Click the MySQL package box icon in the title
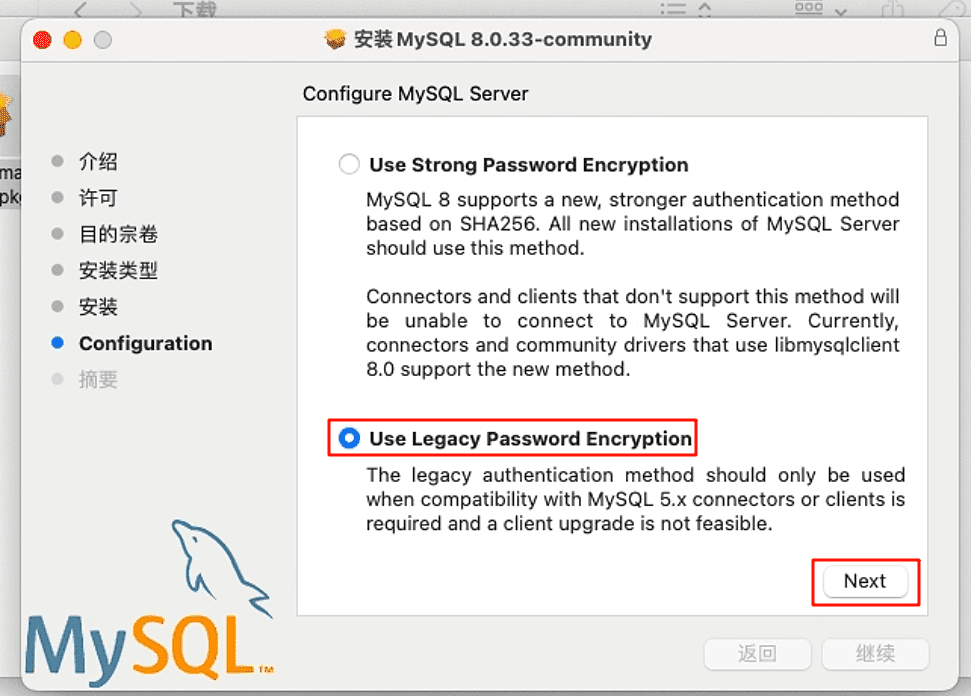 (x=335, y=39)
